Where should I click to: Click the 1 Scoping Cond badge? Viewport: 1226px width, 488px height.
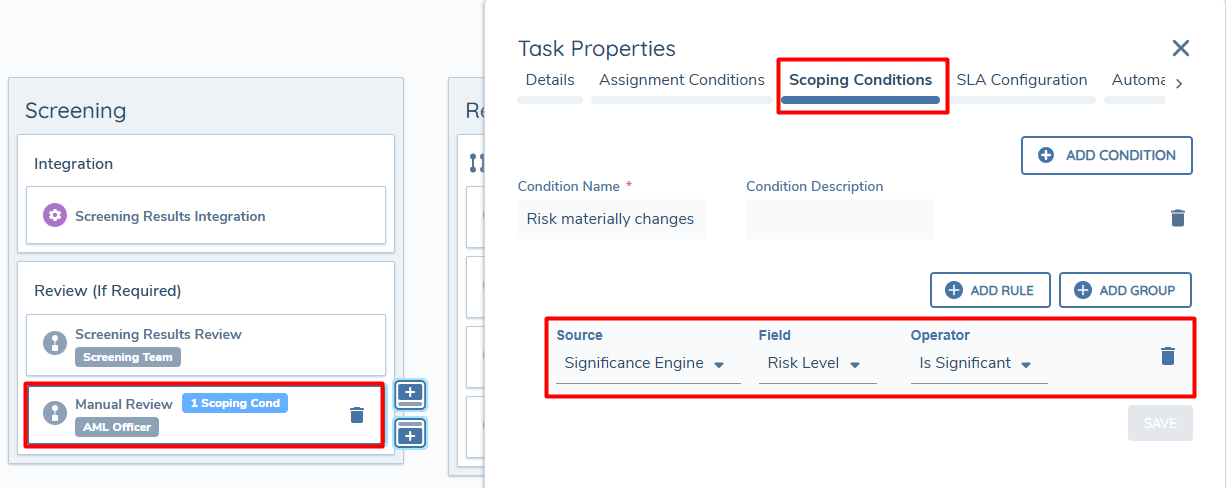point(235,403)
